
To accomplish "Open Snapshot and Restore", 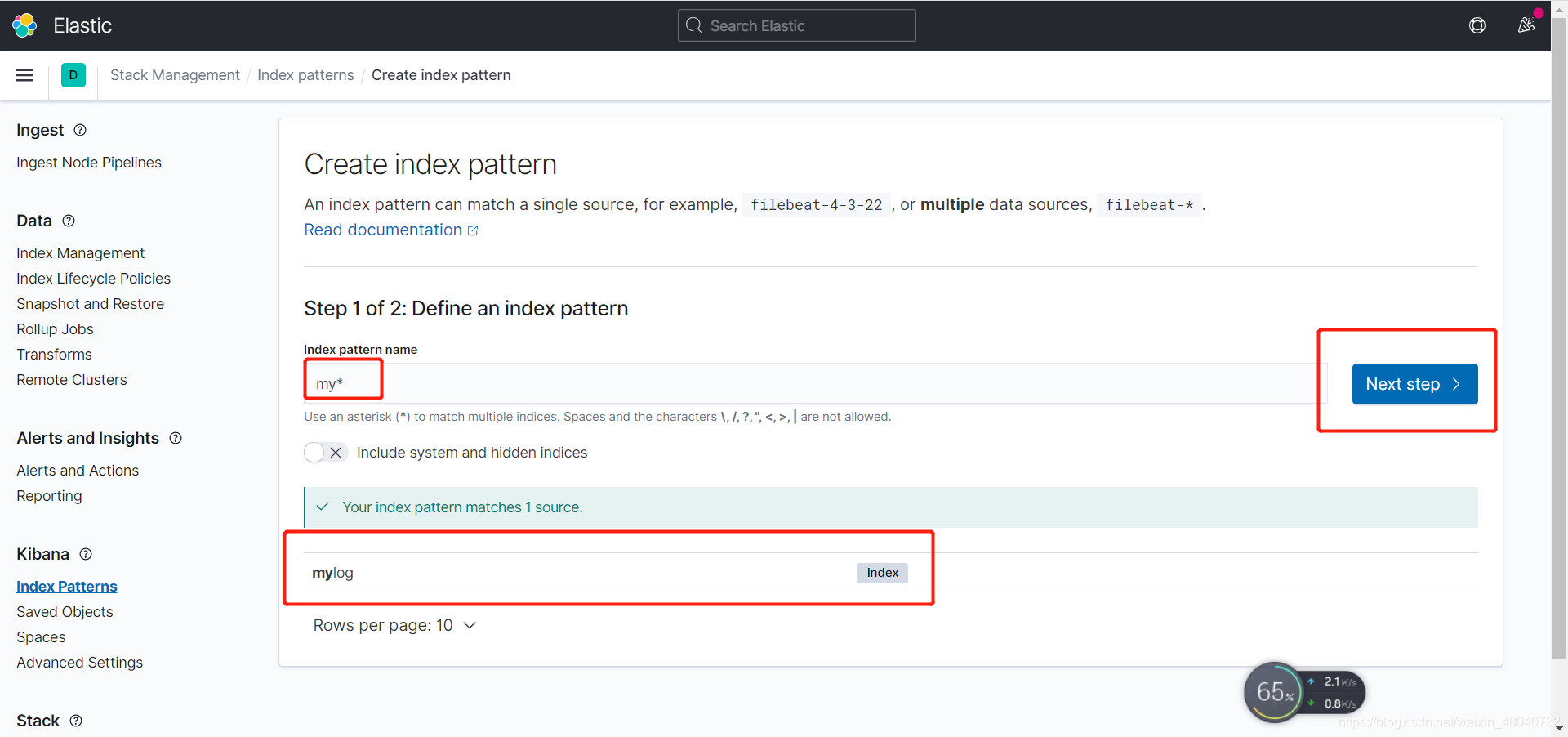I will 90,304.
